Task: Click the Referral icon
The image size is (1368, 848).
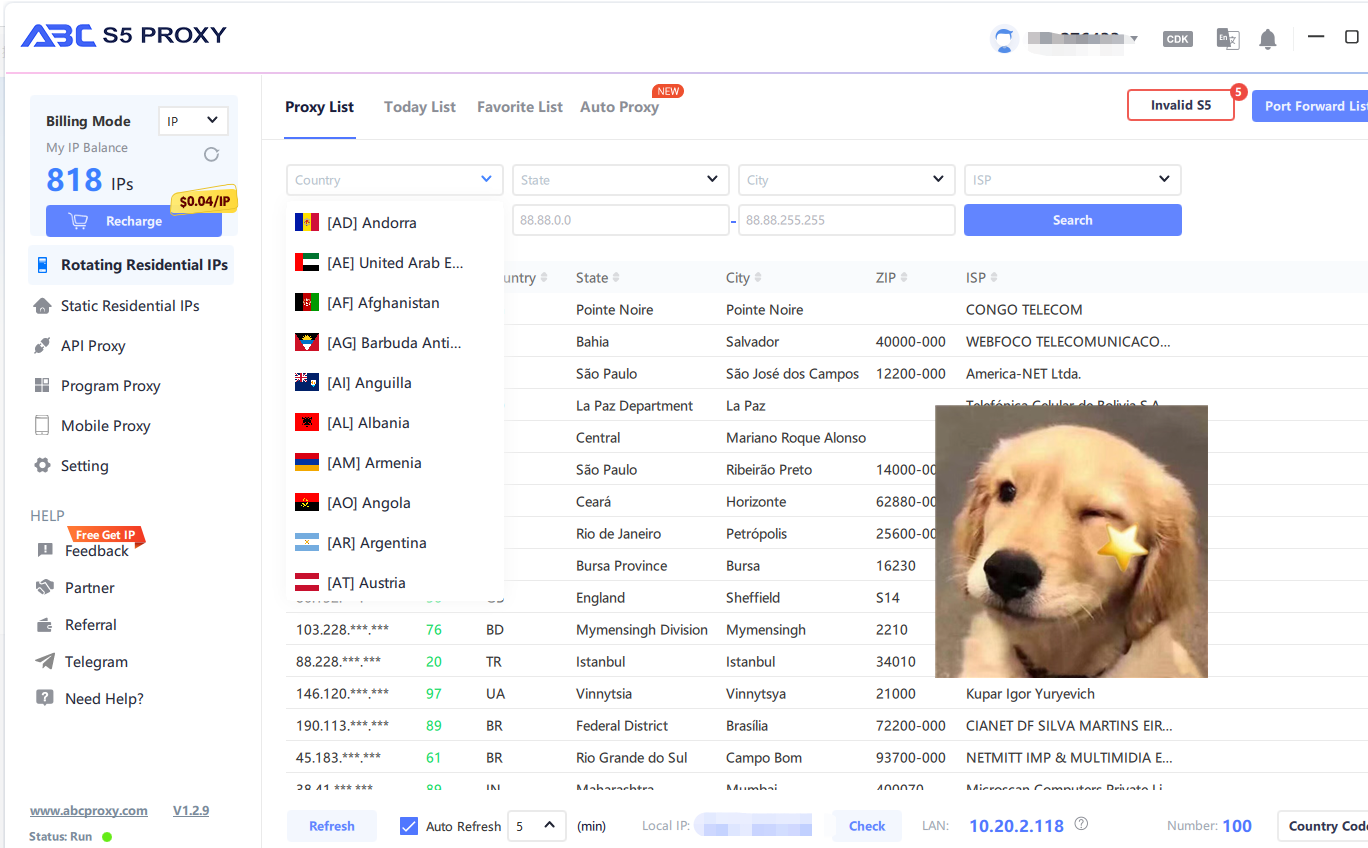Action: [44, 625]
